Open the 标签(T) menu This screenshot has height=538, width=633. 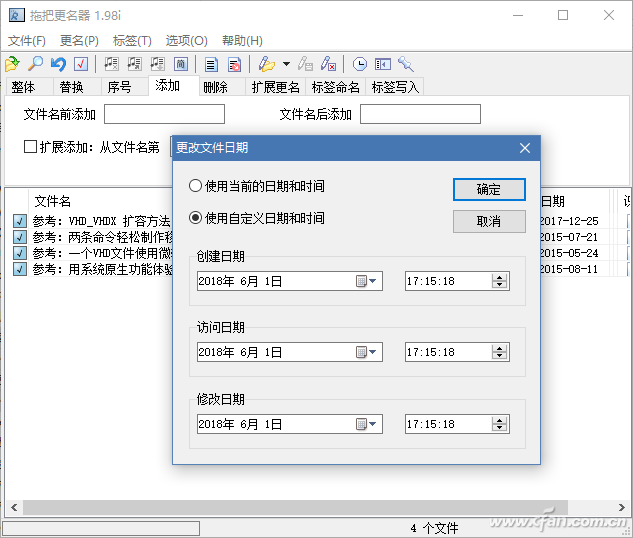(132, 40)
